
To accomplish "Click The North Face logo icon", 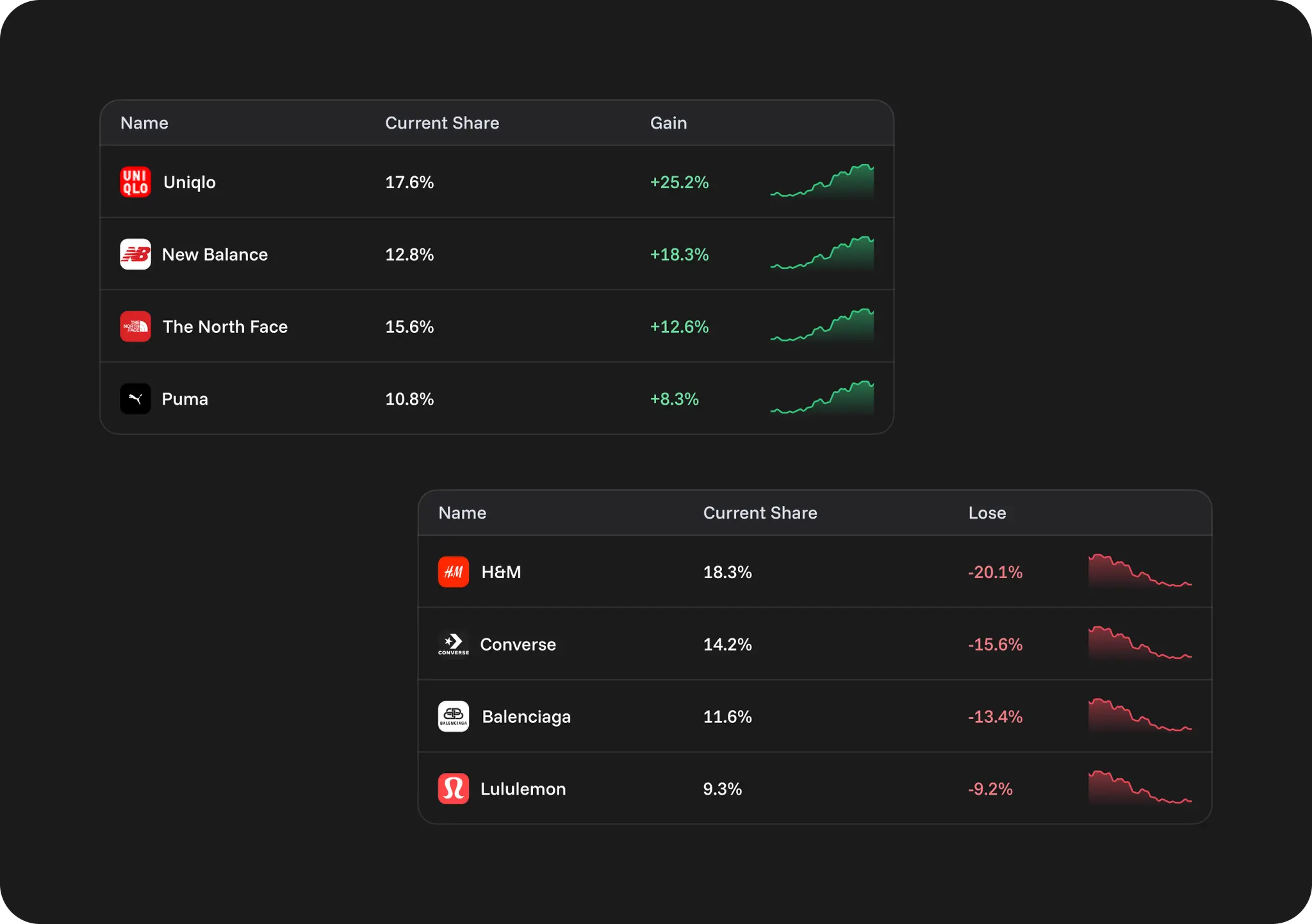I will coord(135,327).
